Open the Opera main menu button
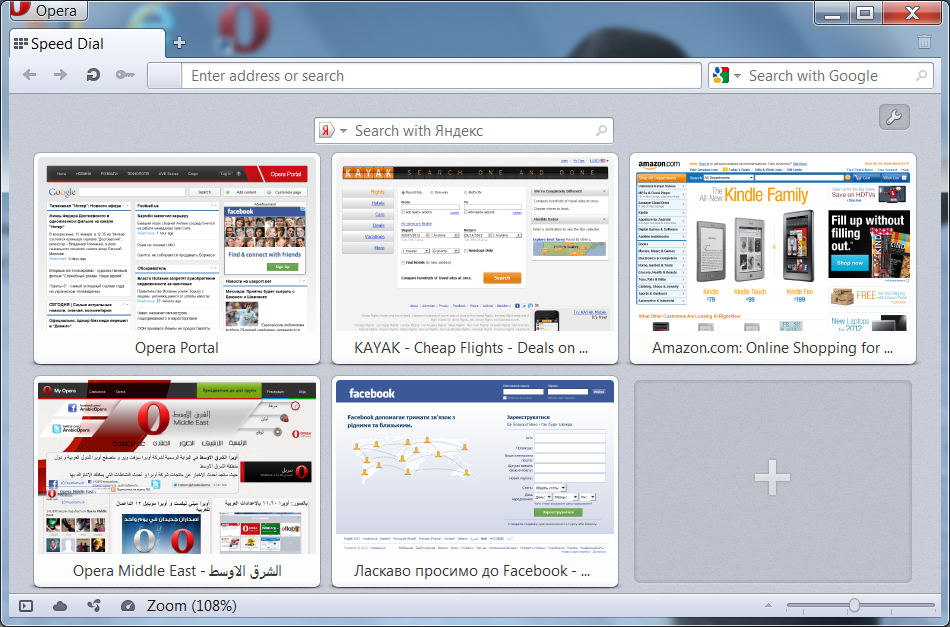The width and height of the screenshot is (950, 627). point(48,10)
